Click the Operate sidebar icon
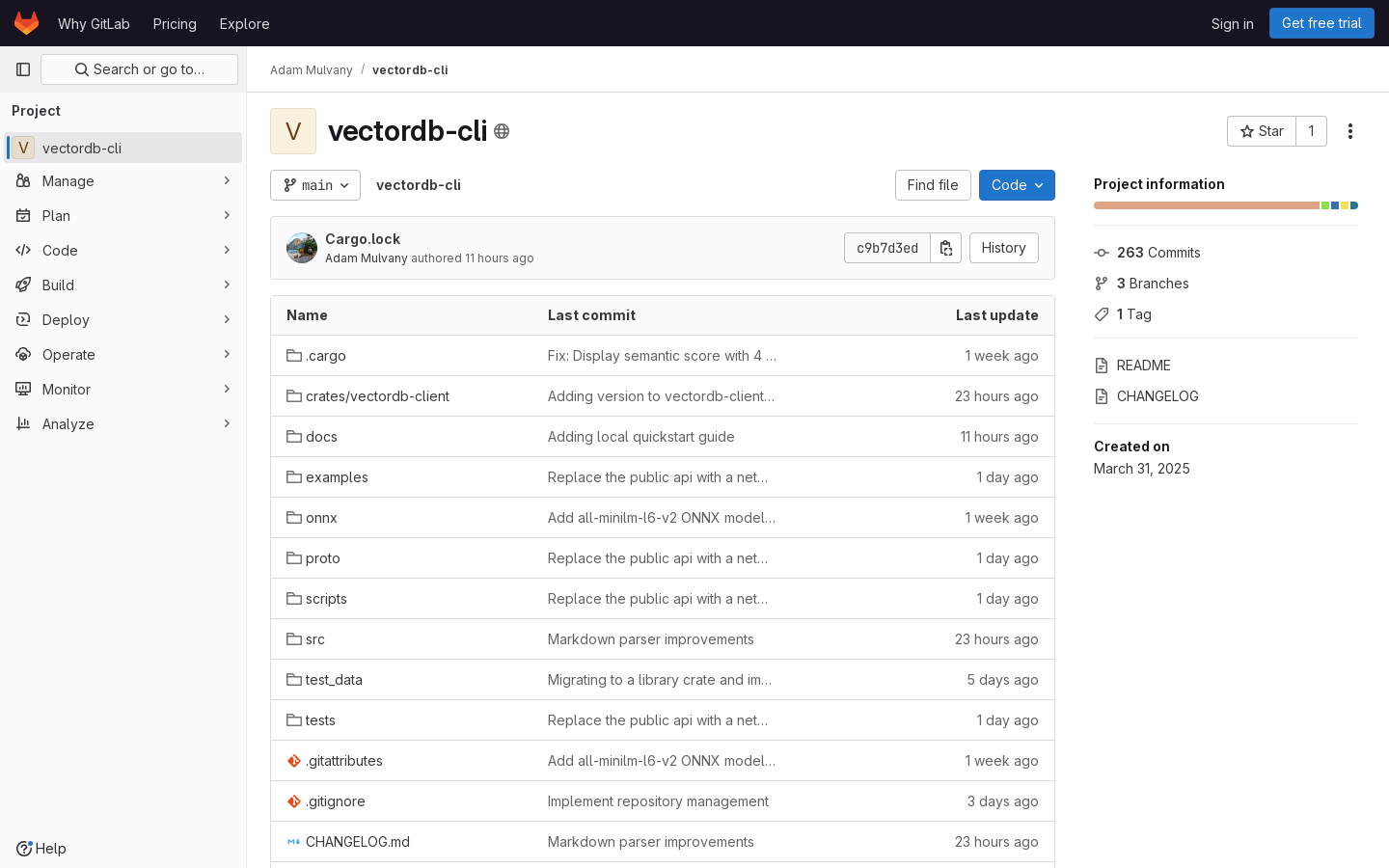This screenshot has height=868, width=1389. (x=23, y=355)
